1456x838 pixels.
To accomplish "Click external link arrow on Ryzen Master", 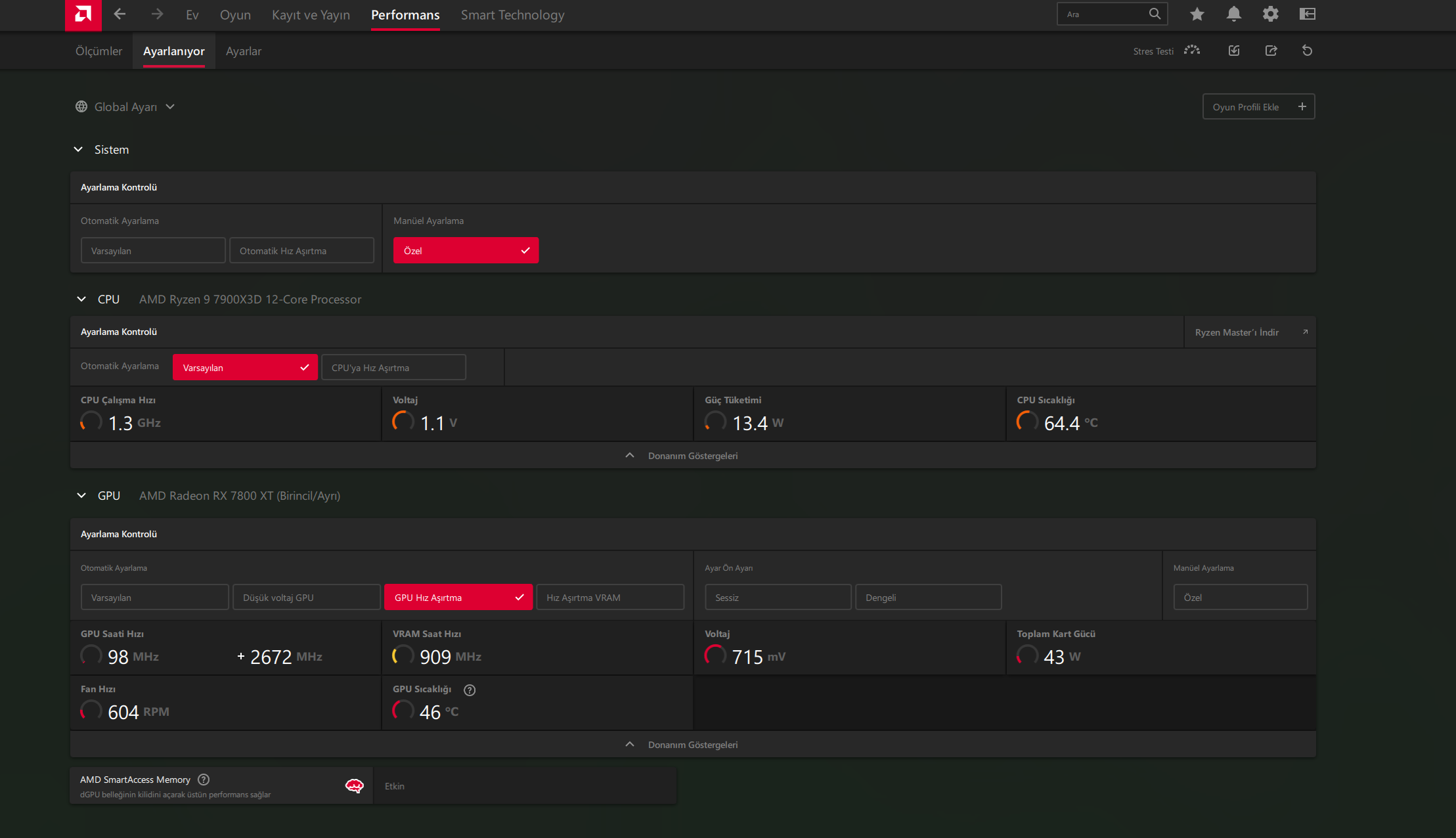I will pyautogui.click(x=1305, y=332).
